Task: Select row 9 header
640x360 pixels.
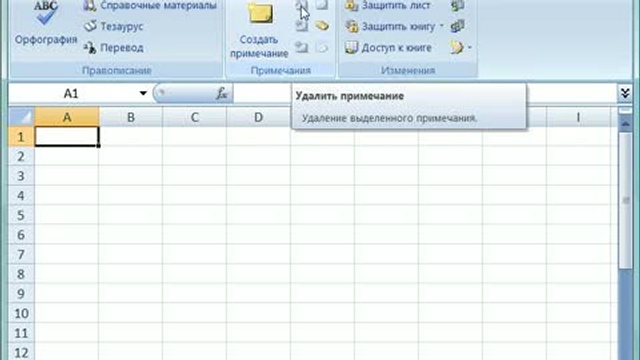Action: click(x=21, y=293)
